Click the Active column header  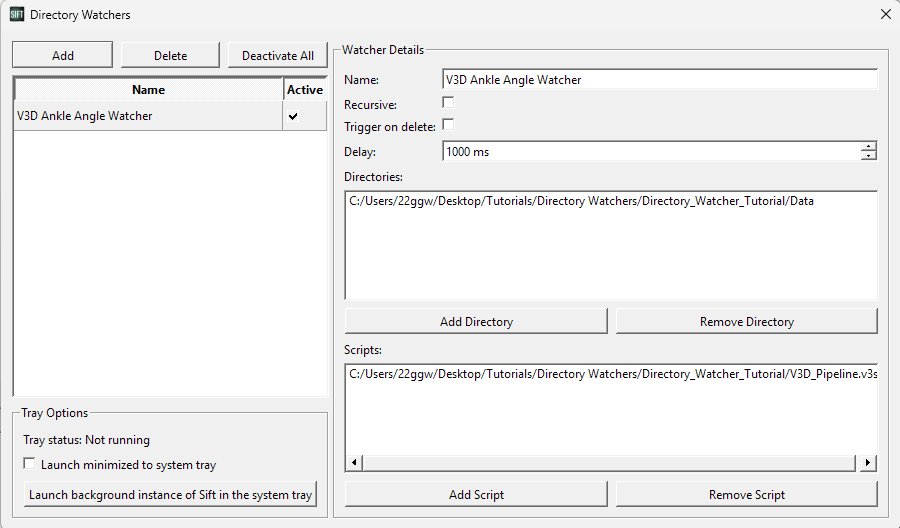(x=305, y=90)
